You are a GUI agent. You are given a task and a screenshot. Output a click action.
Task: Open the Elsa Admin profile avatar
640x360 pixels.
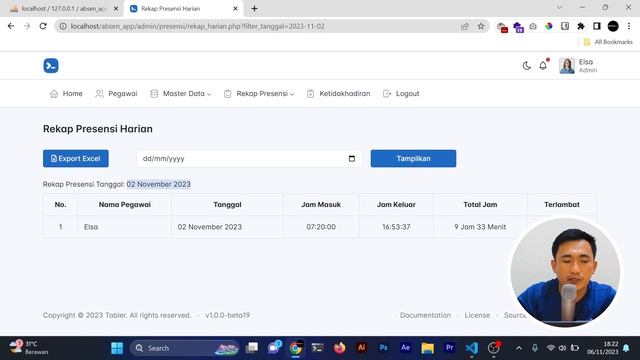(567, 66)
